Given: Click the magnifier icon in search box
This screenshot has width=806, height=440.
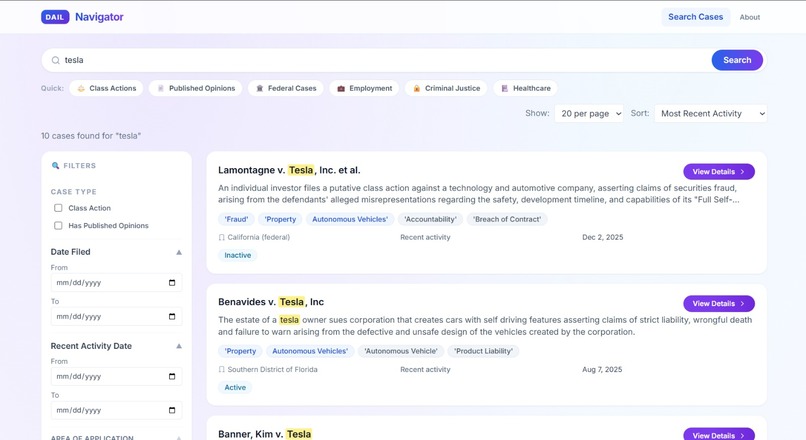Looking at the screenshot, I should click(x=56, y=60).
